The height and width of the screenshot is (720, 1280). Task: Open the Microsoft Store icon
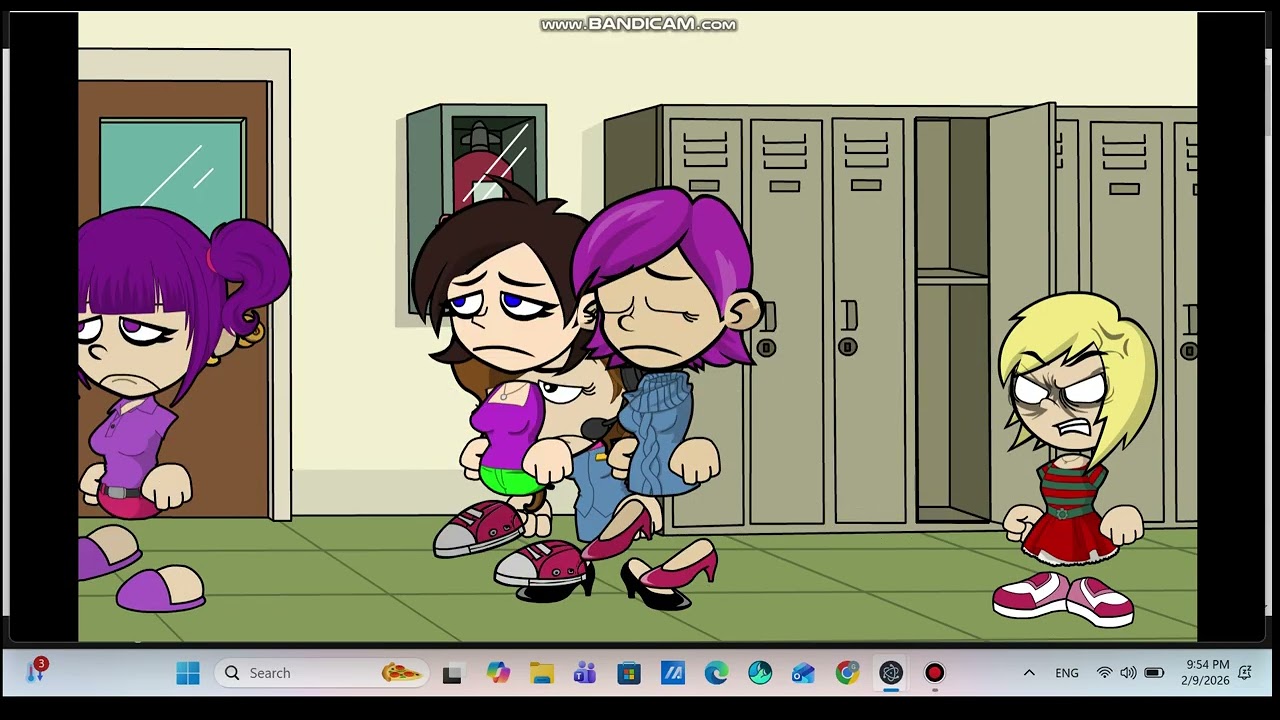pos(629,673)
